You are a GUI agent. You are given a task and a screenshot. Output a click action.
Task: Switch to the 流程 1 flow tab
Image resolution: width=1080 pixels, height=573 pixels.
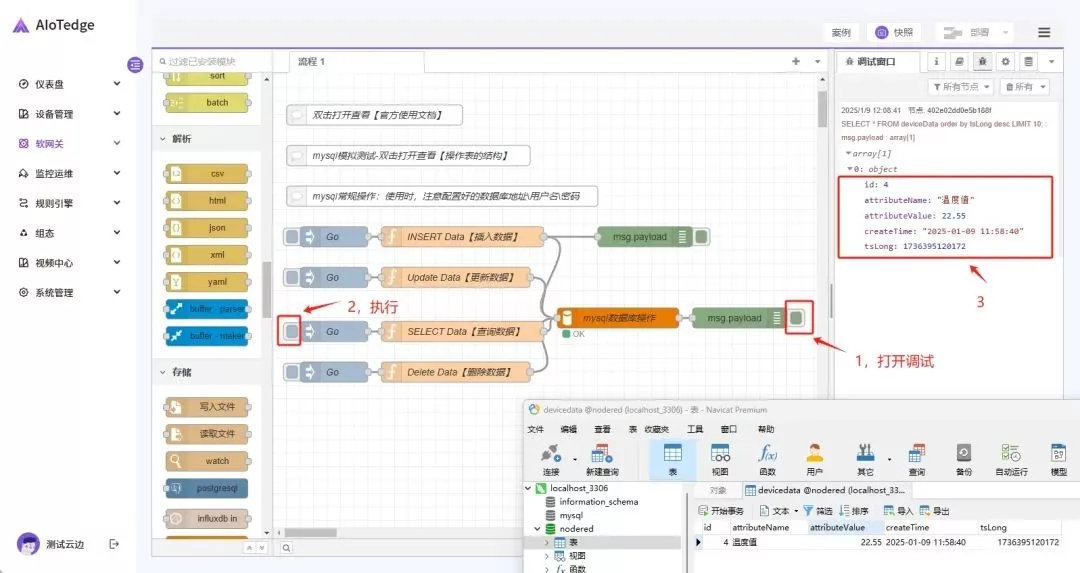pos(312,62)
